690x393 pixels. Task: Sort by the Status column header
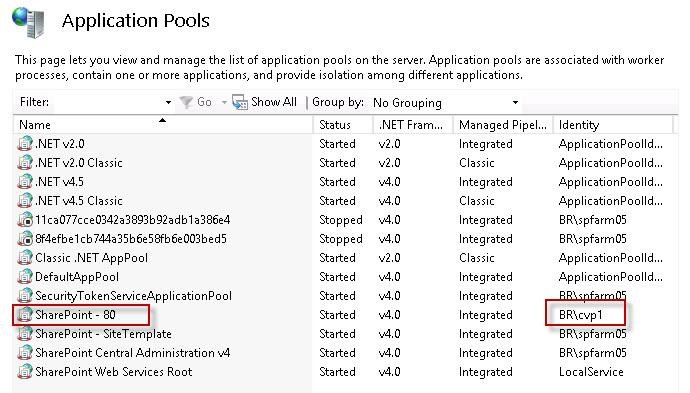[343, 125]
